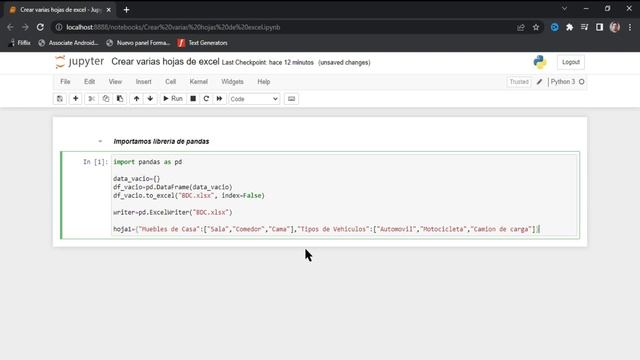The image size is (640, 360).
Task: Bookmark this tab star icon
Action: coord(536,27)
